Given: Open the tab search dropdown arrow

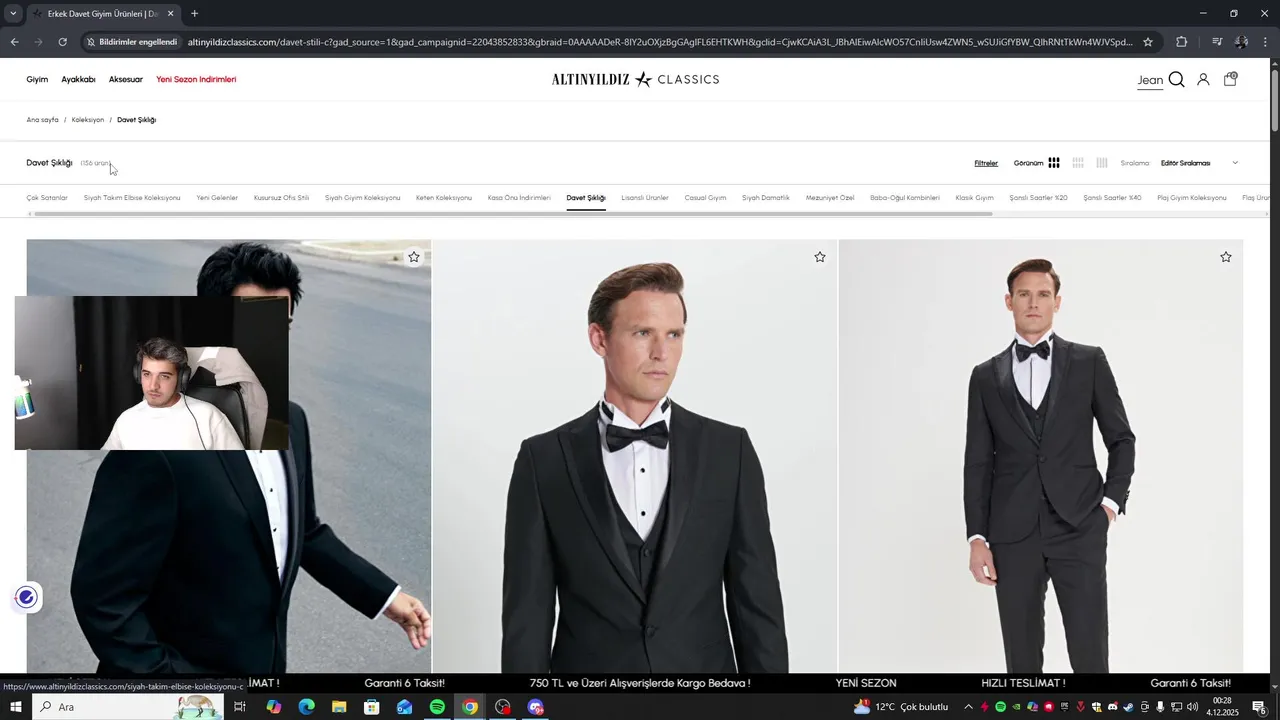Looking at the screenshot, I should (13, 14).
